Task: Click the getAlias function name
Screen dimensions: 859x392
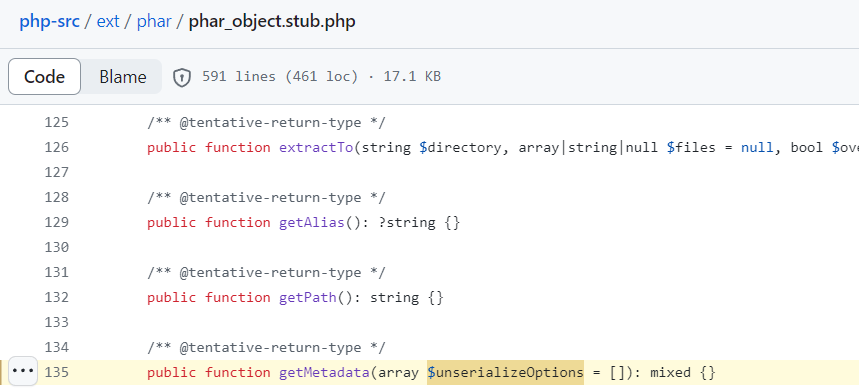Action: click(312, 222)
